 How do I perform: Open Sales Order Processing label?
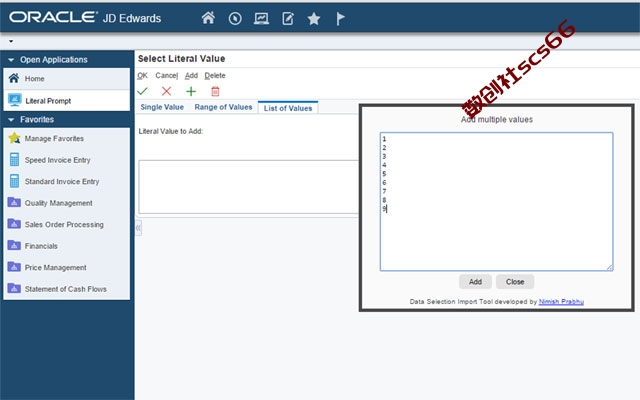[x=64, y=224]
